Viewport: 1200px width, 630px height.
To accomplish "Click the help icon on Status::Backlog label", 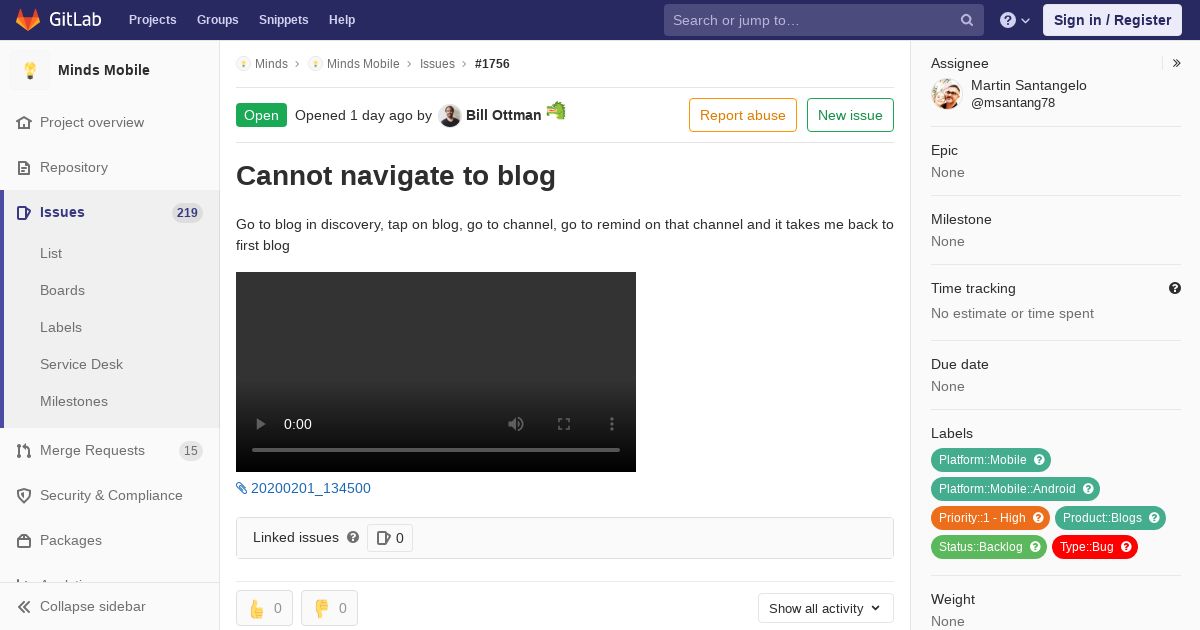I will [1035, 547].
